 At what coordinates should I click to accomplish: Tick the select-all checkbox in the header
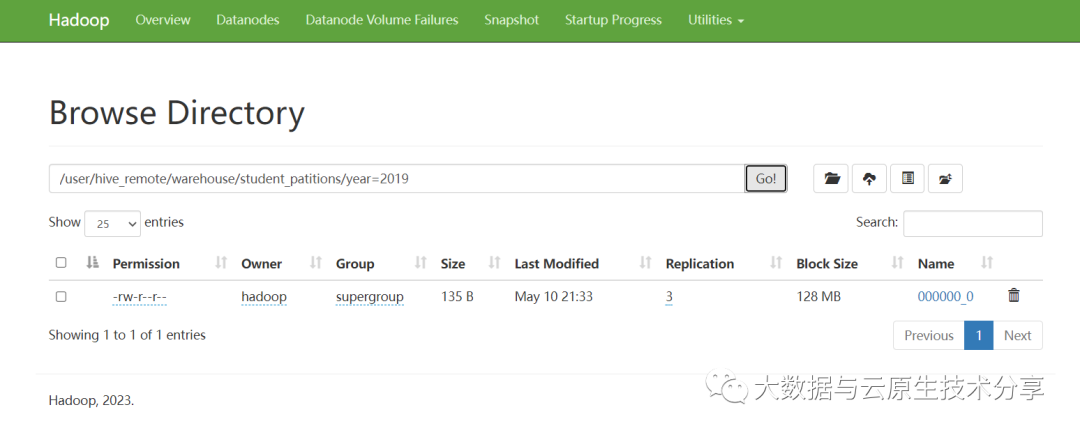point(61,263)
